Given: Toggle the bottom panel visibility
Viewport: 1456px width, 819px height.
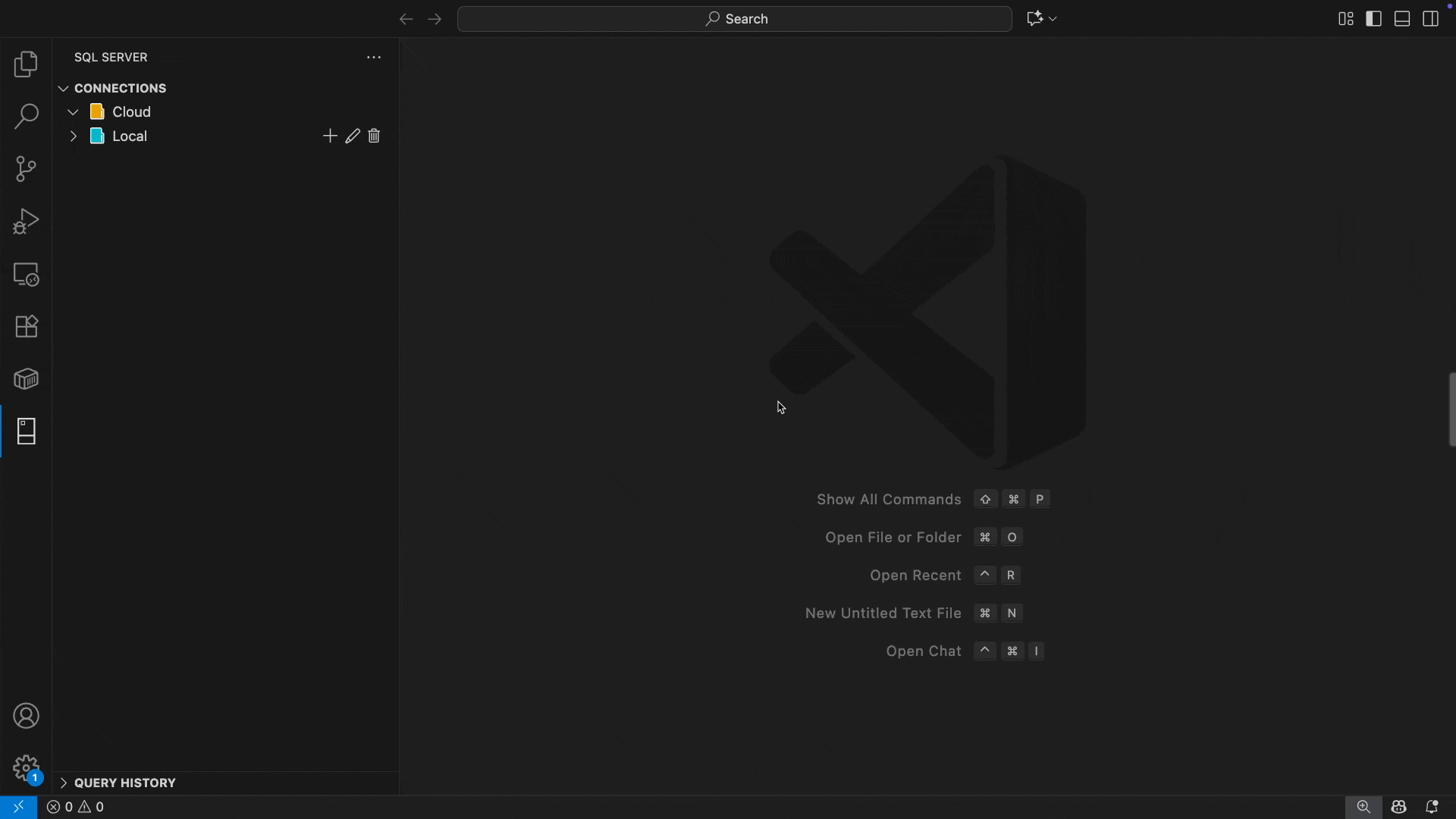Looking at the screenshot, I should (x=1401, y=18).
